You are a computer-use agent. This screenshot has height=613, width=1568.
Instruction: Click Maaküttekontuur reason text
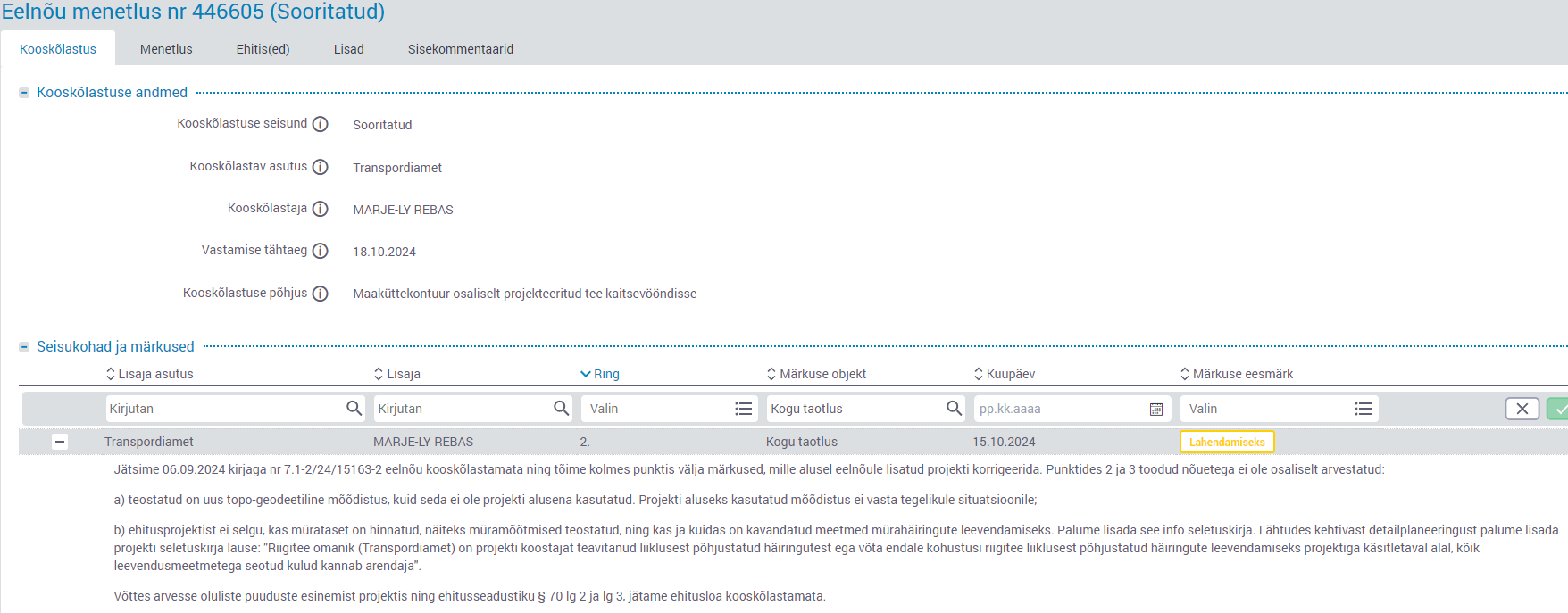tap(525, 294)
